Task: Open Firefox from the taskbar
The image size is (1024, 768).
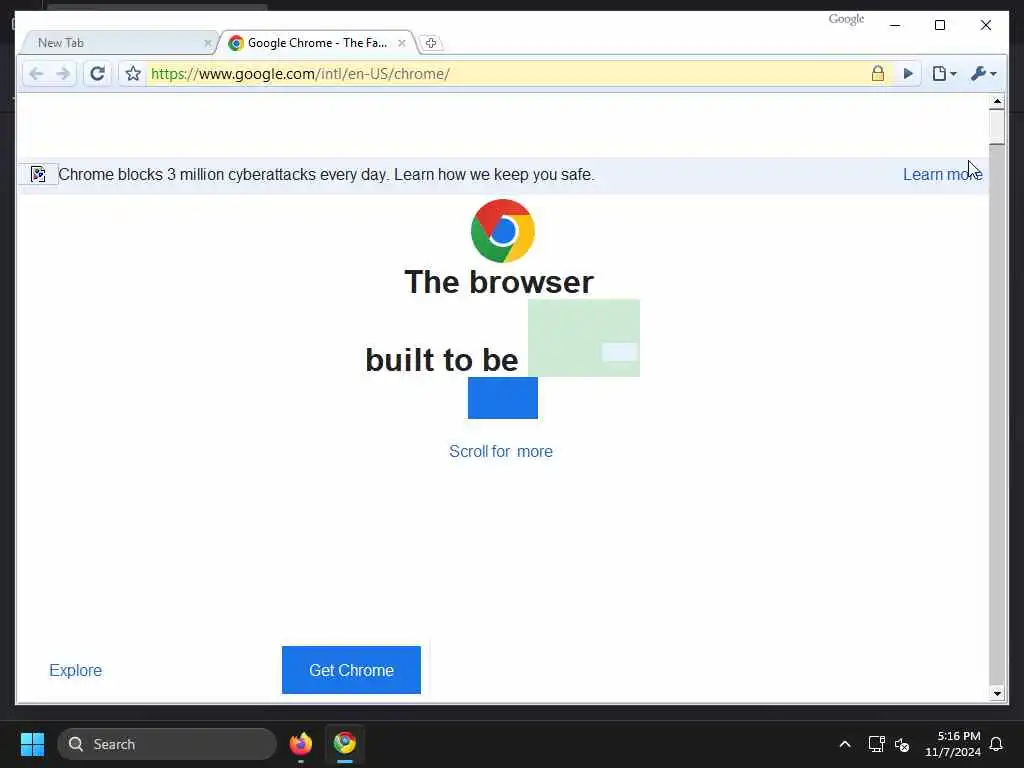Action: pyautogui.click(x=301, y=743)
